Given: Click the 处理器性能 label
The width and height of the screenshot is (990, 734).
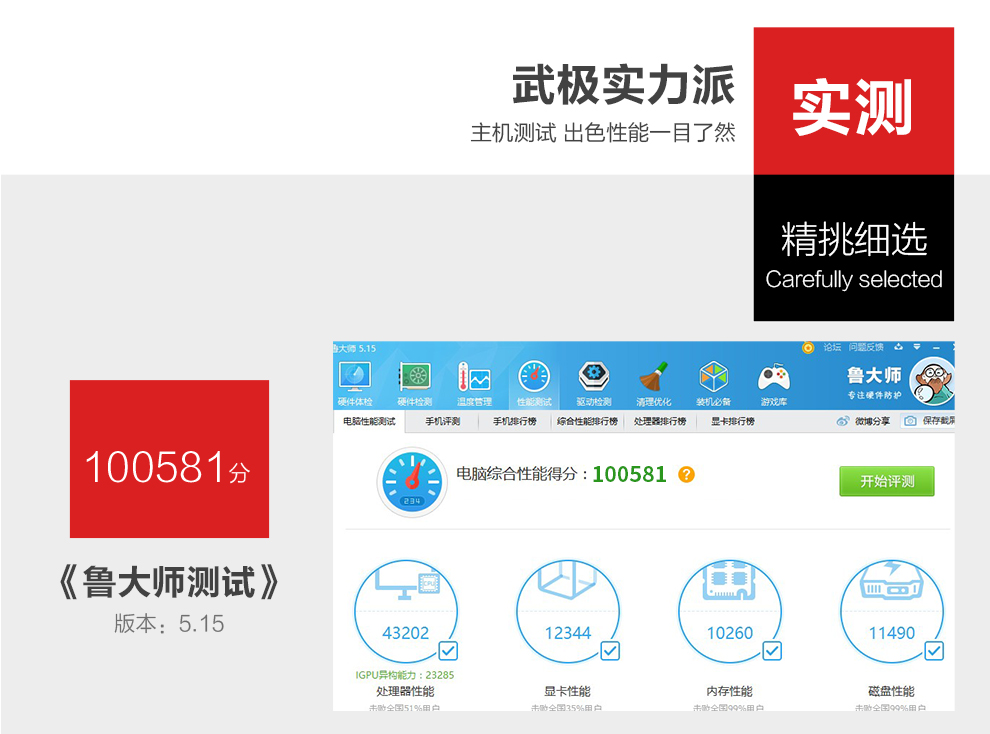Looking at the screenshot, I should [x=405, y=691].
